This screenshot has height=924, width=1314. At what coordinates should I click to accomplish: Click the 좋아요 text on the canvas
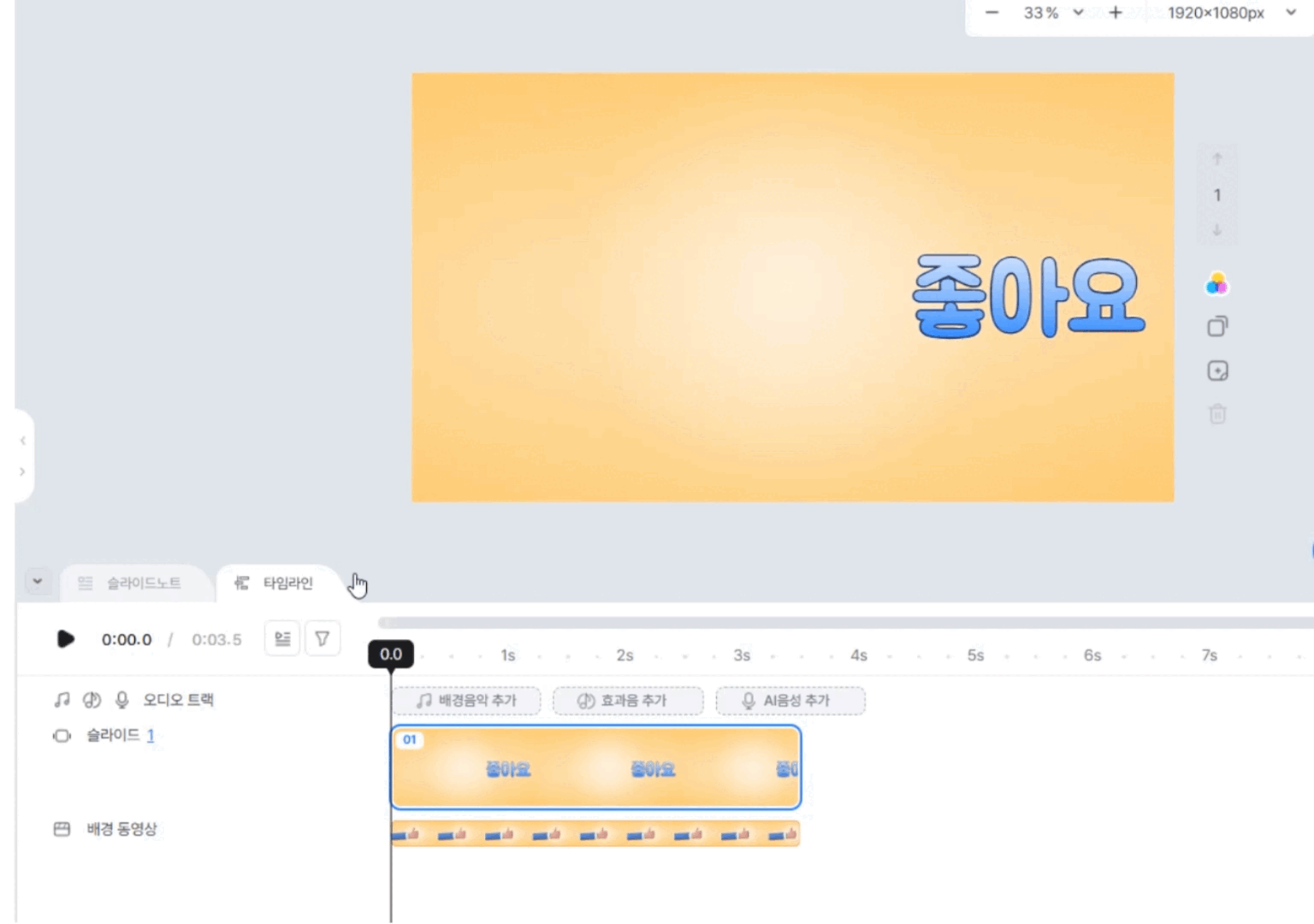pos(1028,296)
